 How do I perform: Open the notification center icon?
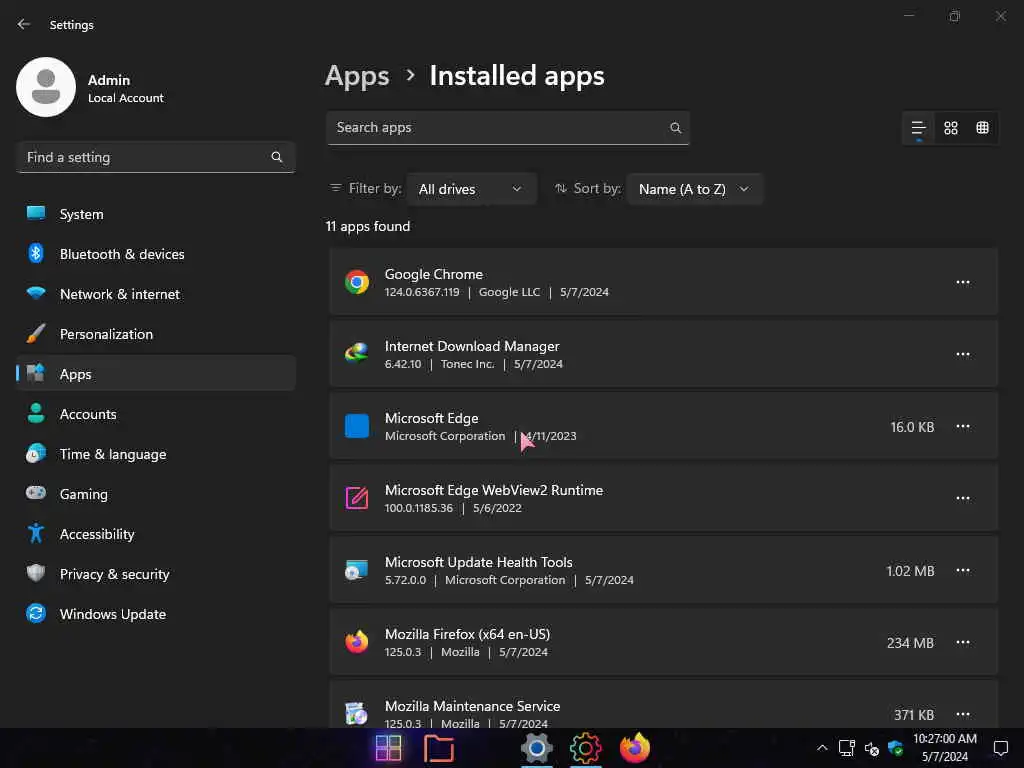click(x=1000, y=748)
